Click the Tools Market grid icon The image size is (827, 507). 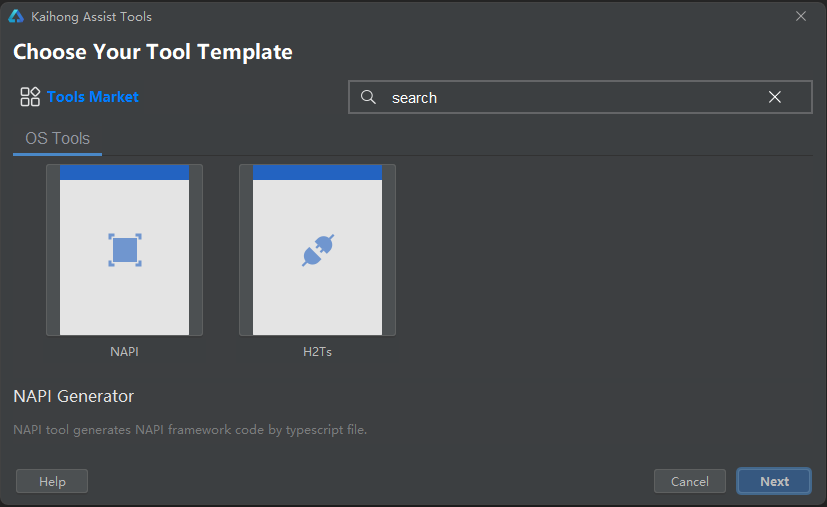(30, 97)
